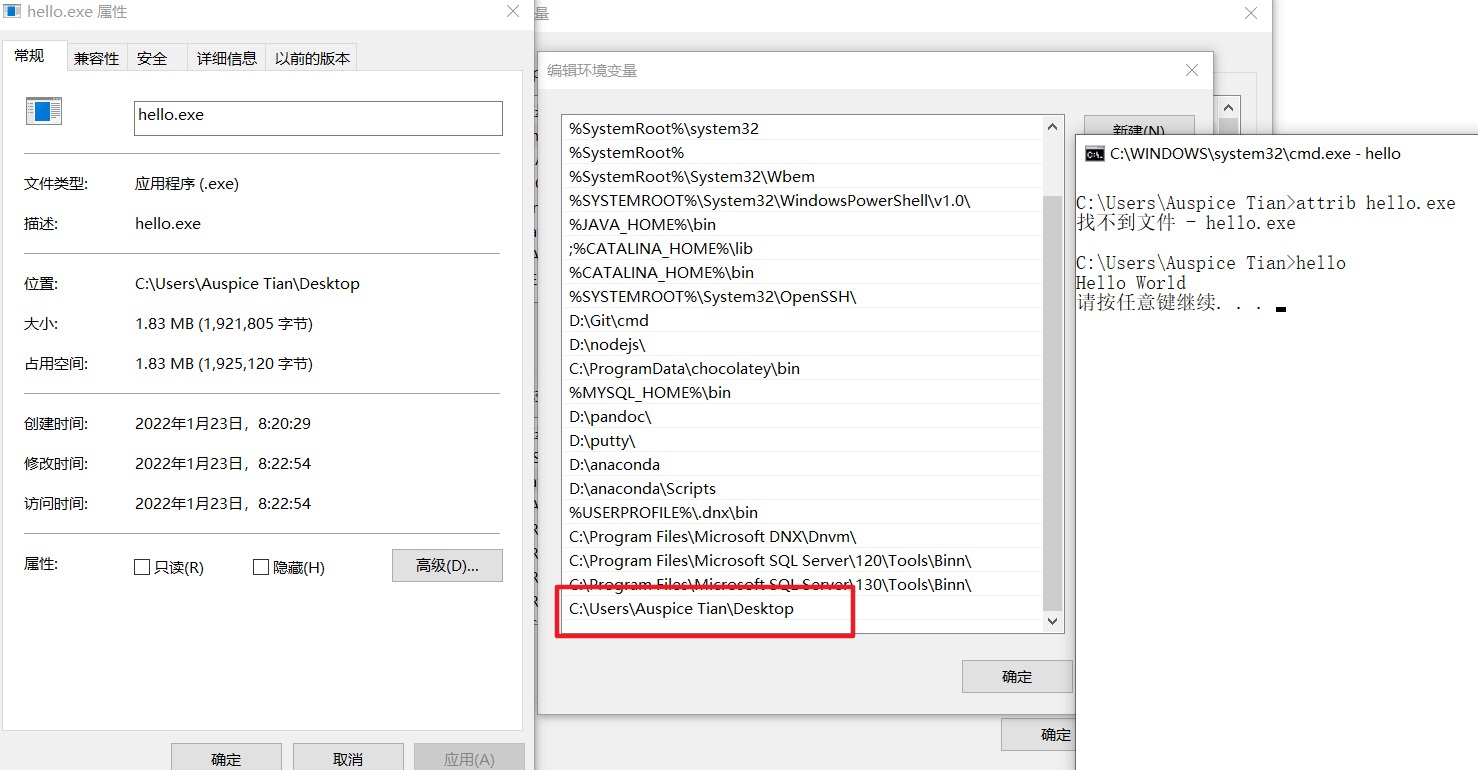Click the path list scrollbar down arrow

(1052, 621)
